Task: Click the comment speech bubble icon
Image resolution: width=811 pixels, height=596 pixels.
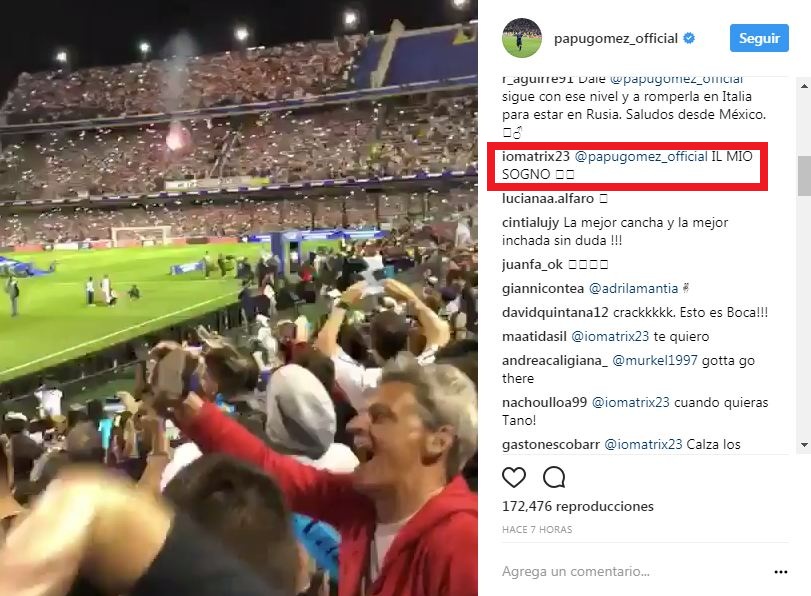Action: coord(554,477)
